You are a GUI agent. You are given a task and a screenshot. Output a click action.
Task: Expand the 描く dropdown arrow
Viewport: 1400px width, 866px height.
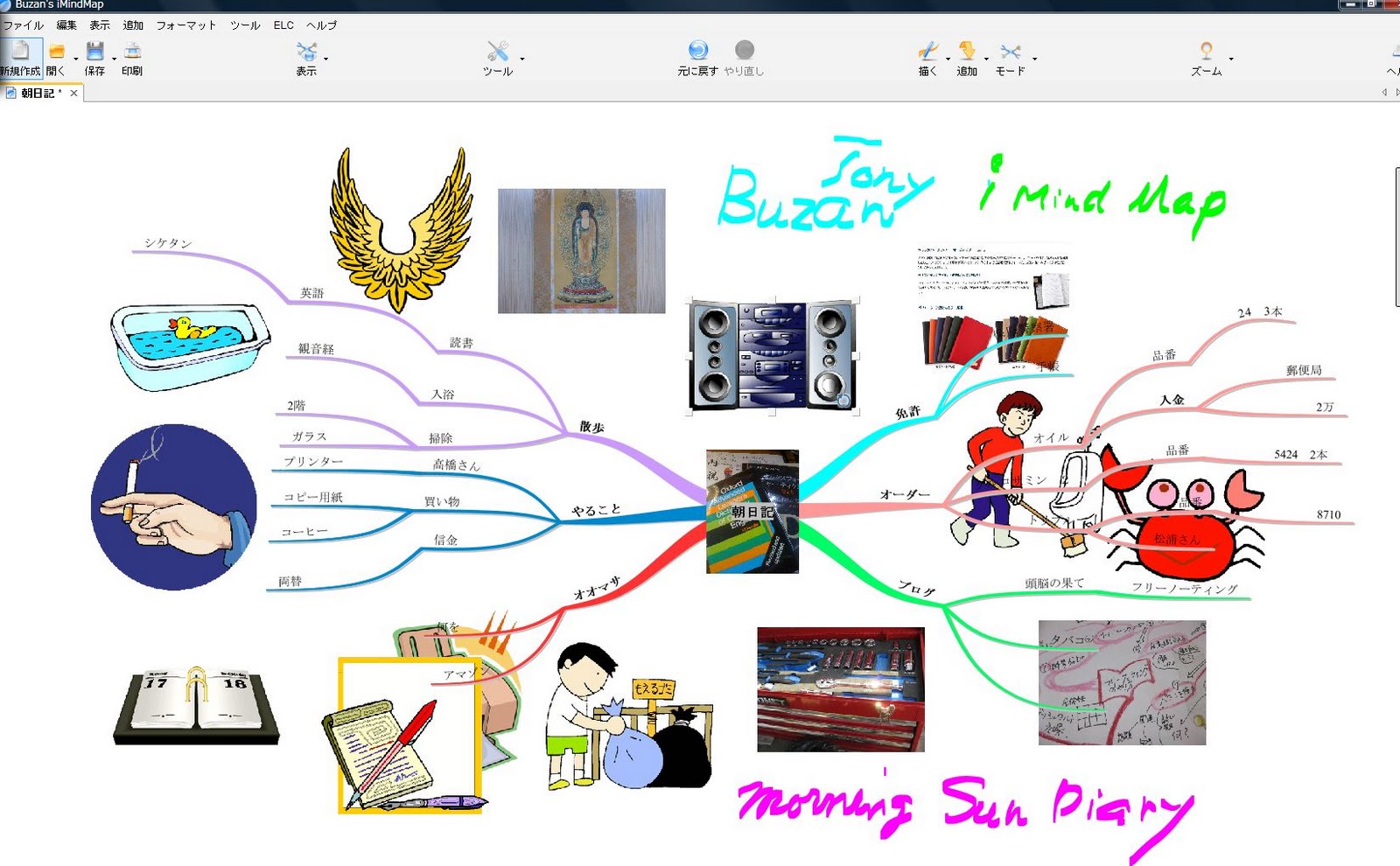948,59
